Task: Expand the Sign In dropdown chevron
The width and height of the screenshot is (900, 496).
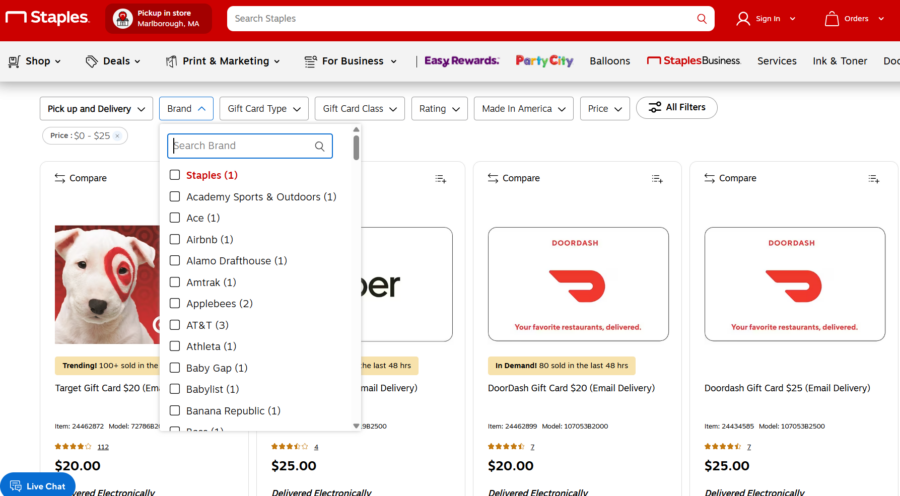Action: click(x=793, y=19)
